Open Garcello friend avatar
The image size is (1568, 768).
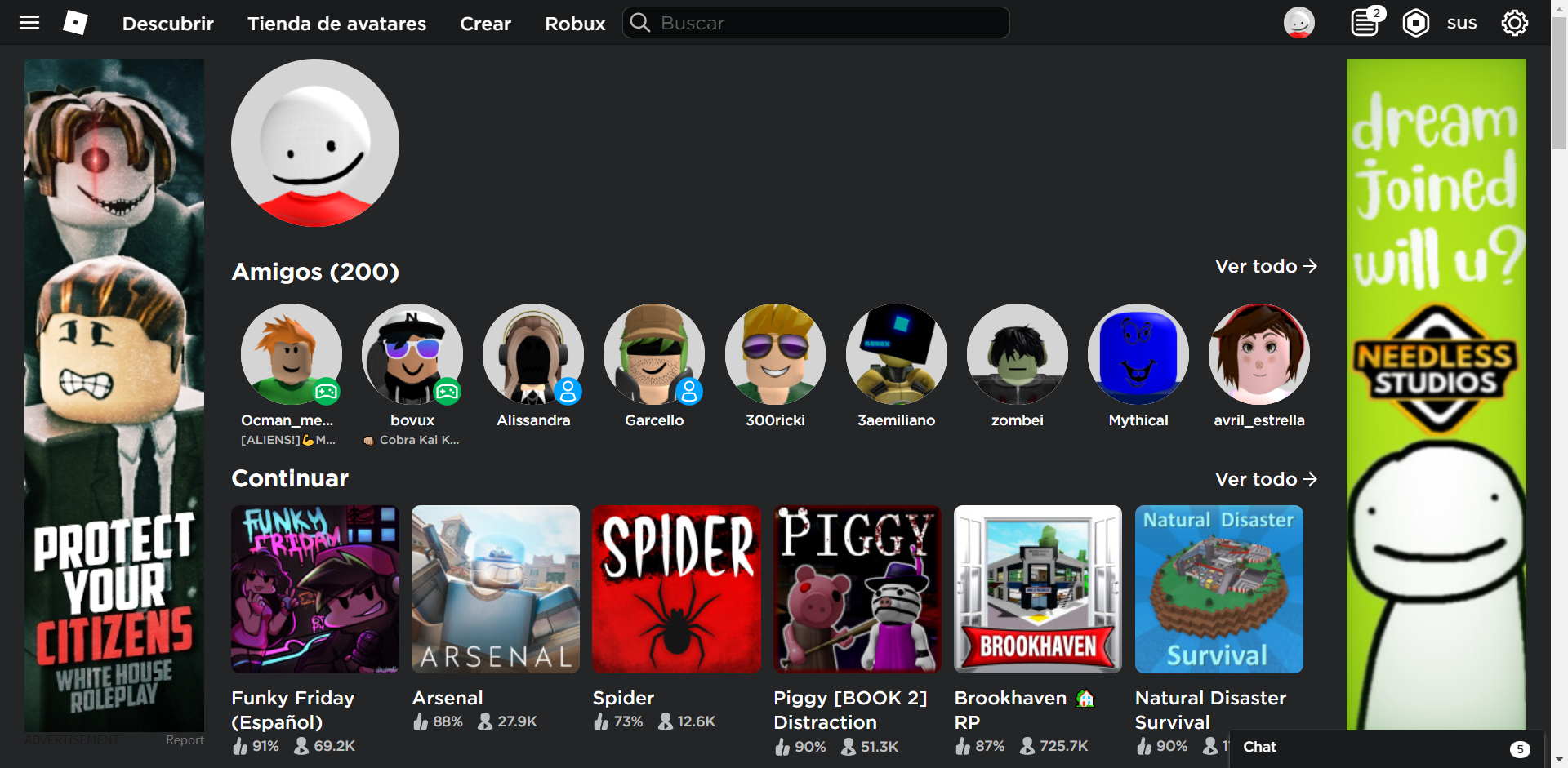coord(654,354)
